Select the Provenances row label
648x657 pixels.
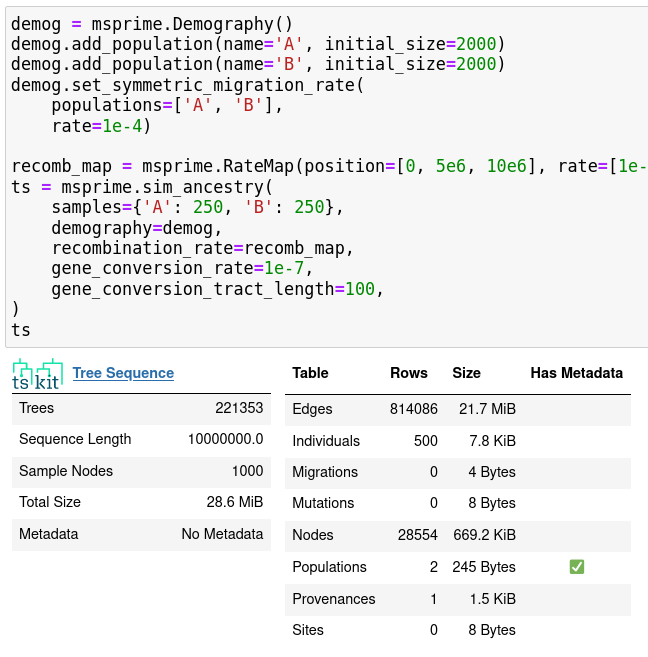[333, 599]
